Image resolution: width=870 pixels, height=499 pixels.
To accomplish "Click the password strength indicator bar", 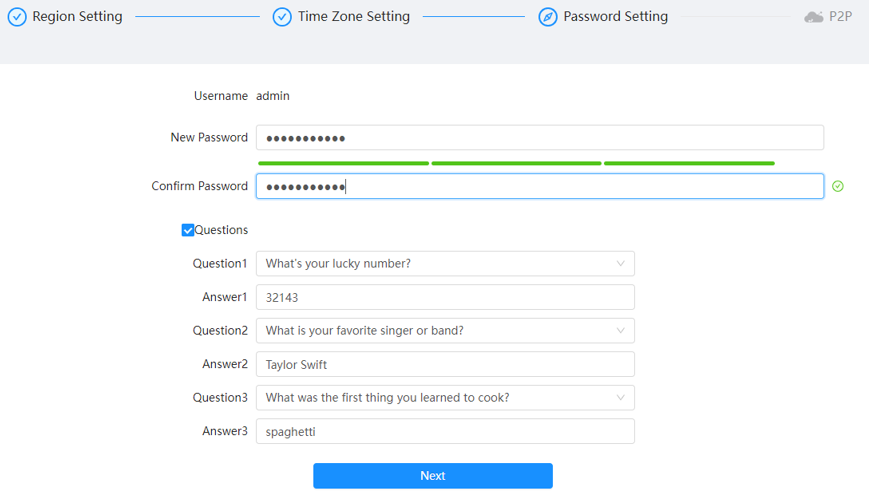I will click(x=516, y=163).
